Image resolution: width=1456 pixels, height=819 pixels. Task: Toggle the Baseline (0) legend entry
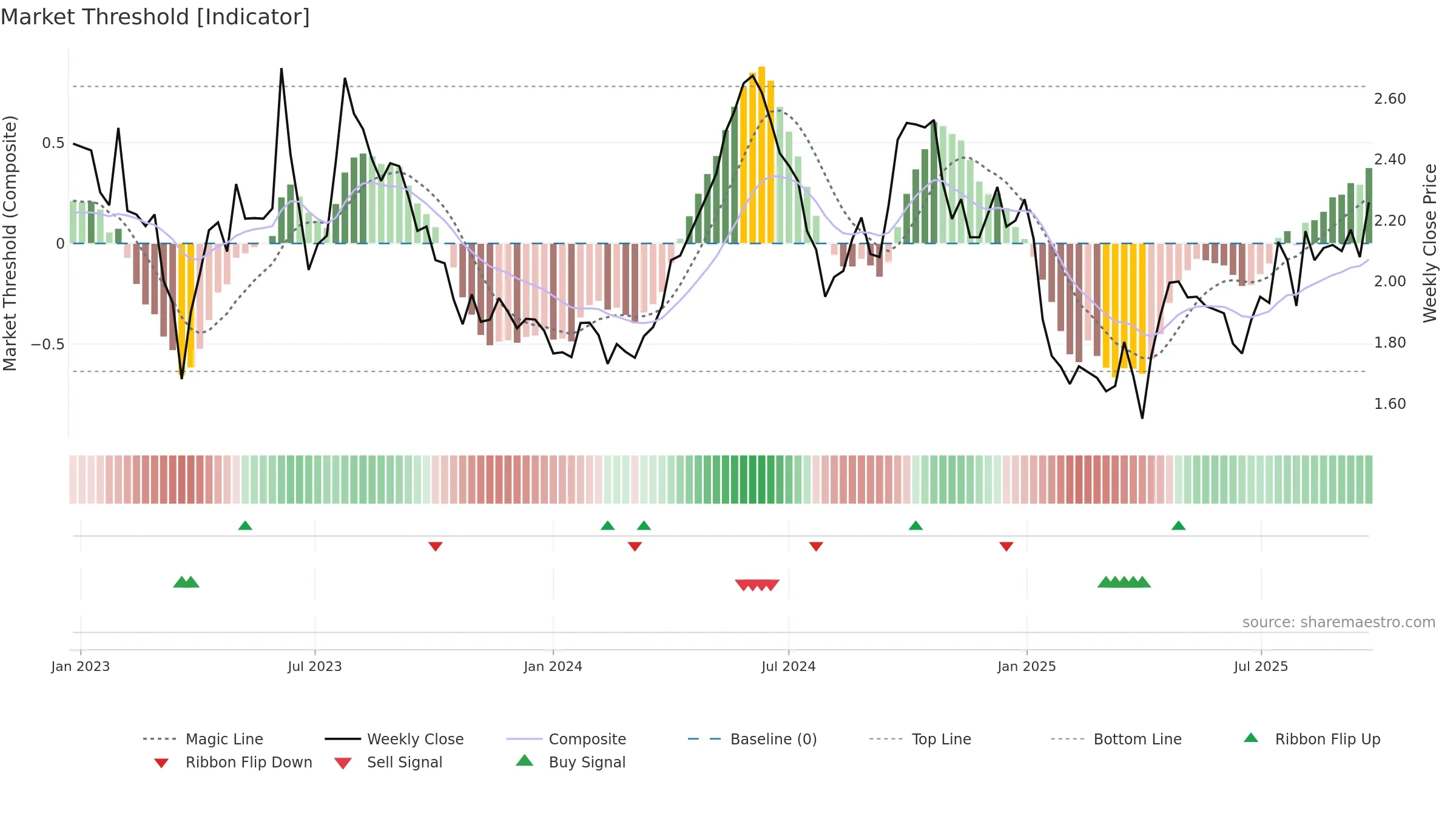tap(752, 739)
